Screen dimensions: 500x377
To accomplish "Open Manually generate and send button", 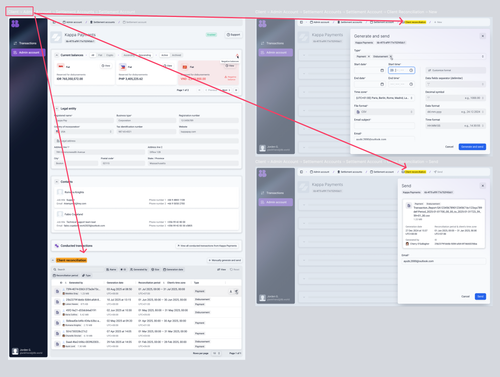I will [225, 260].
